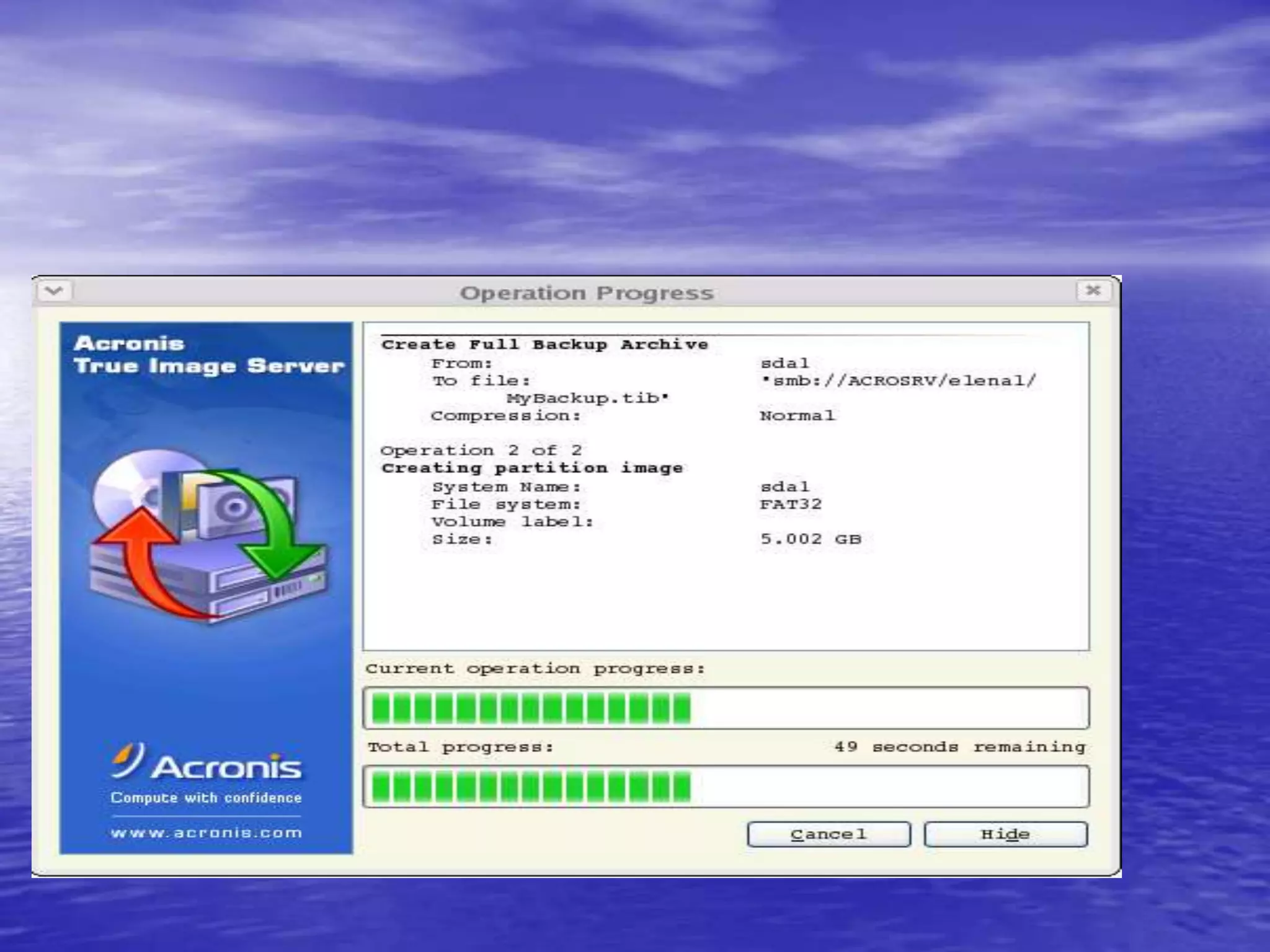Click the 49 seconds remaining label
1270x952 pixels.
tap(959, 747)
